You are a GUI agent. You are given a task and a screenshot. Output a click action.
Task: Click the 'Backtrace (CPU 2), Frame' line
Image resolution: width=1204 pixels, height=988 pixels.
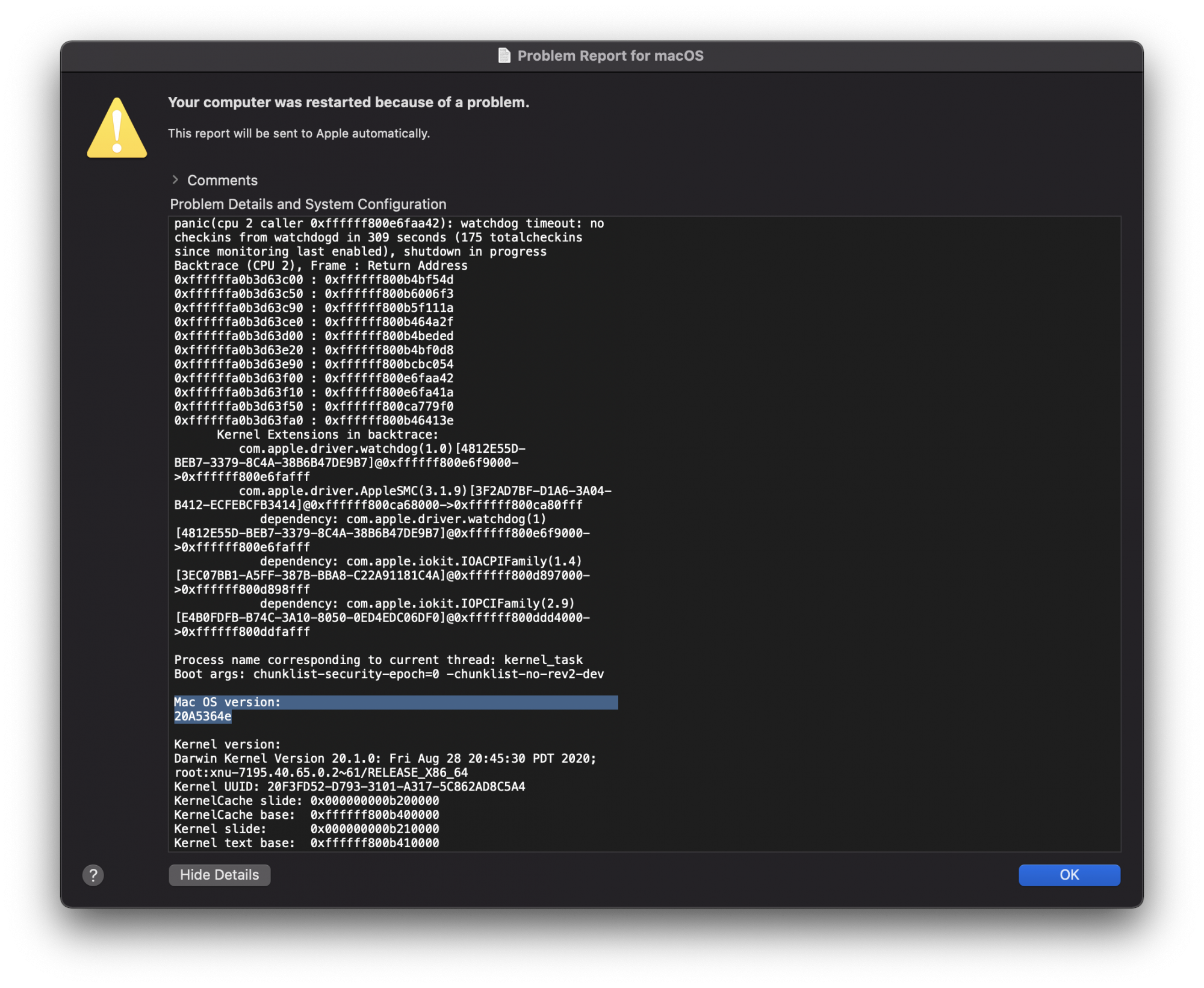point(320,266)
